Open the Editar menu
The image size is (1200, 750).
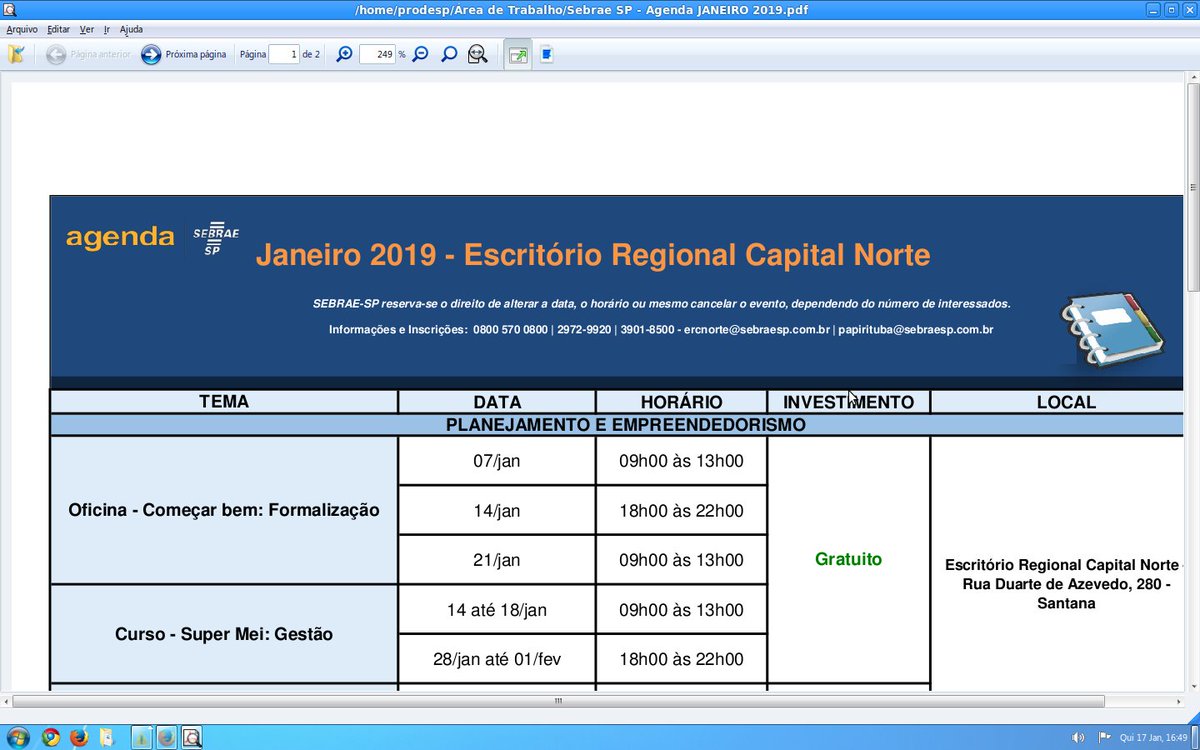pos(59,29)
